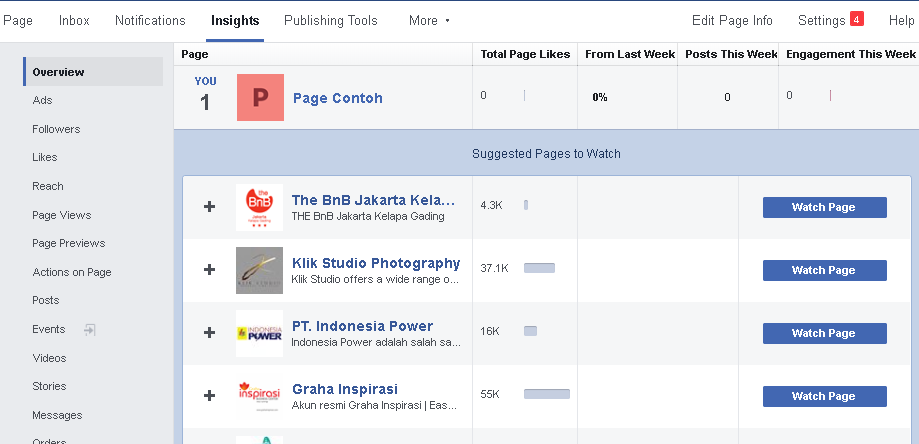Click The BnB Jakarta logo thumbnail

click(x=259, y=207)
